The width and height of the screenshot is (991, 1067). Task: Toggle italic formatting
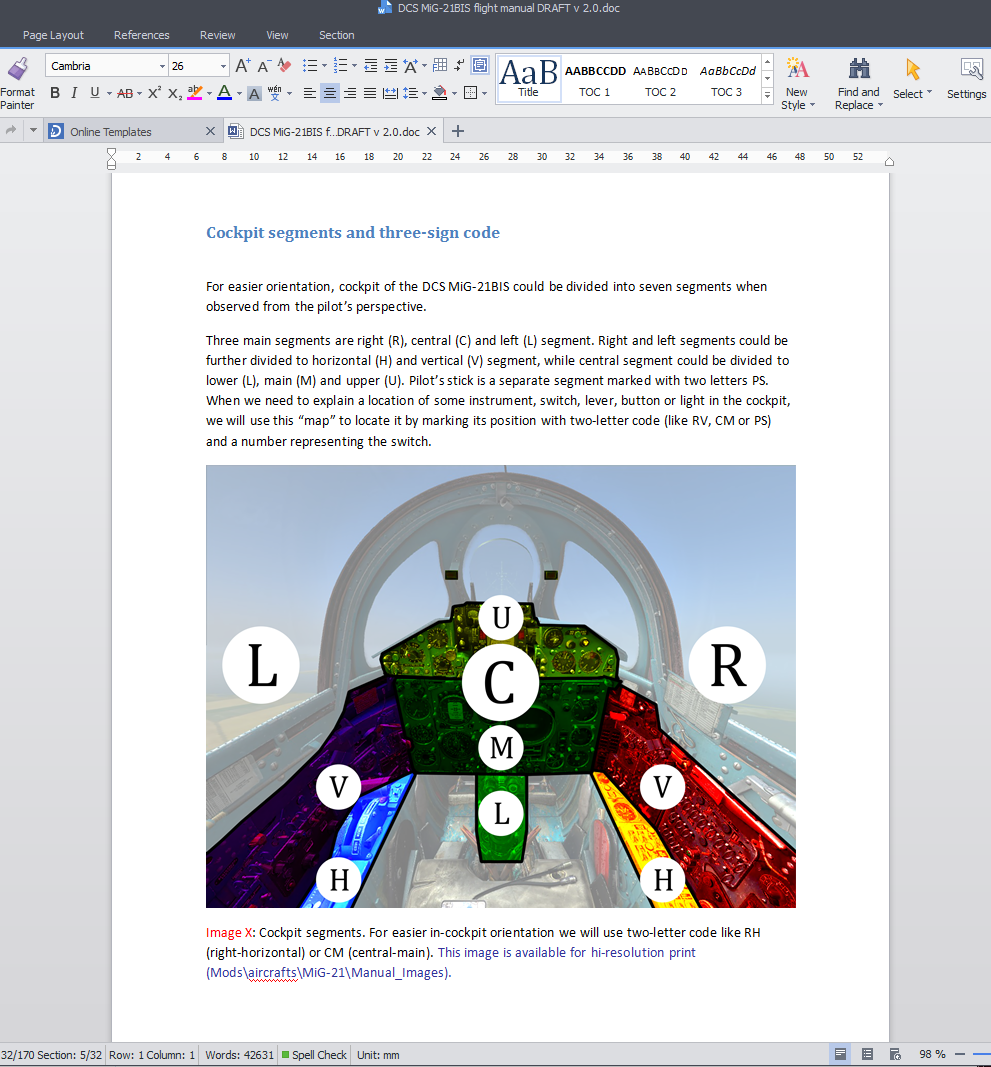(x=74, y=93)
